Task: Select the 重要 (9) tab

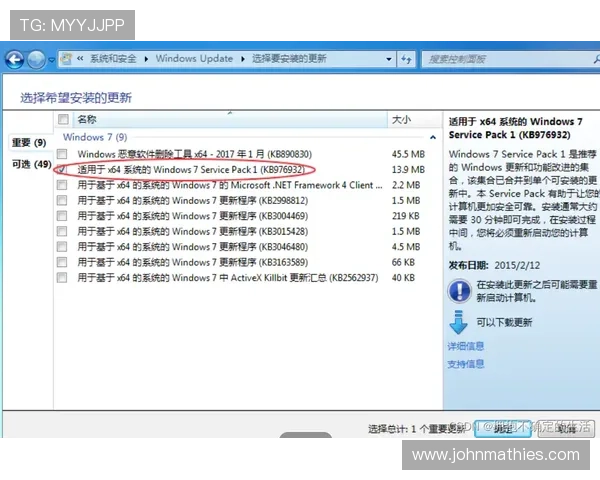Action: pyautogui.click(x=29, y=143)
